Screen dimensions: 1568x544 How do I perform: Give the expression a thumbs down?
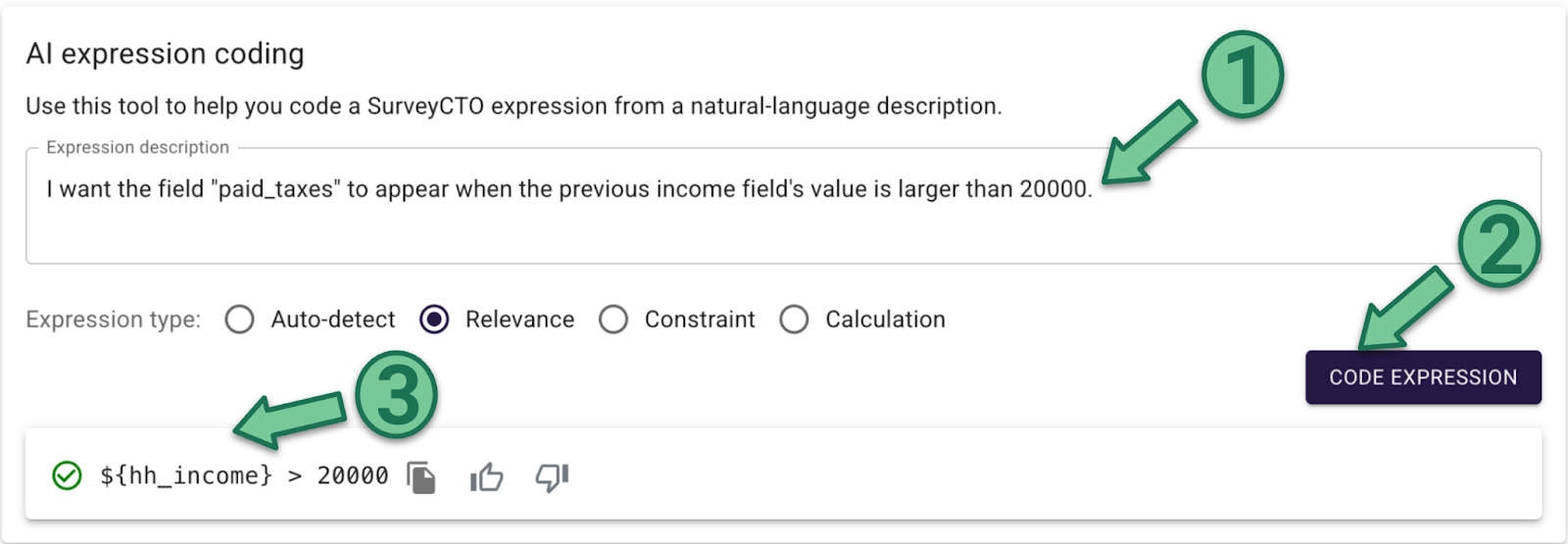point(552,477)
